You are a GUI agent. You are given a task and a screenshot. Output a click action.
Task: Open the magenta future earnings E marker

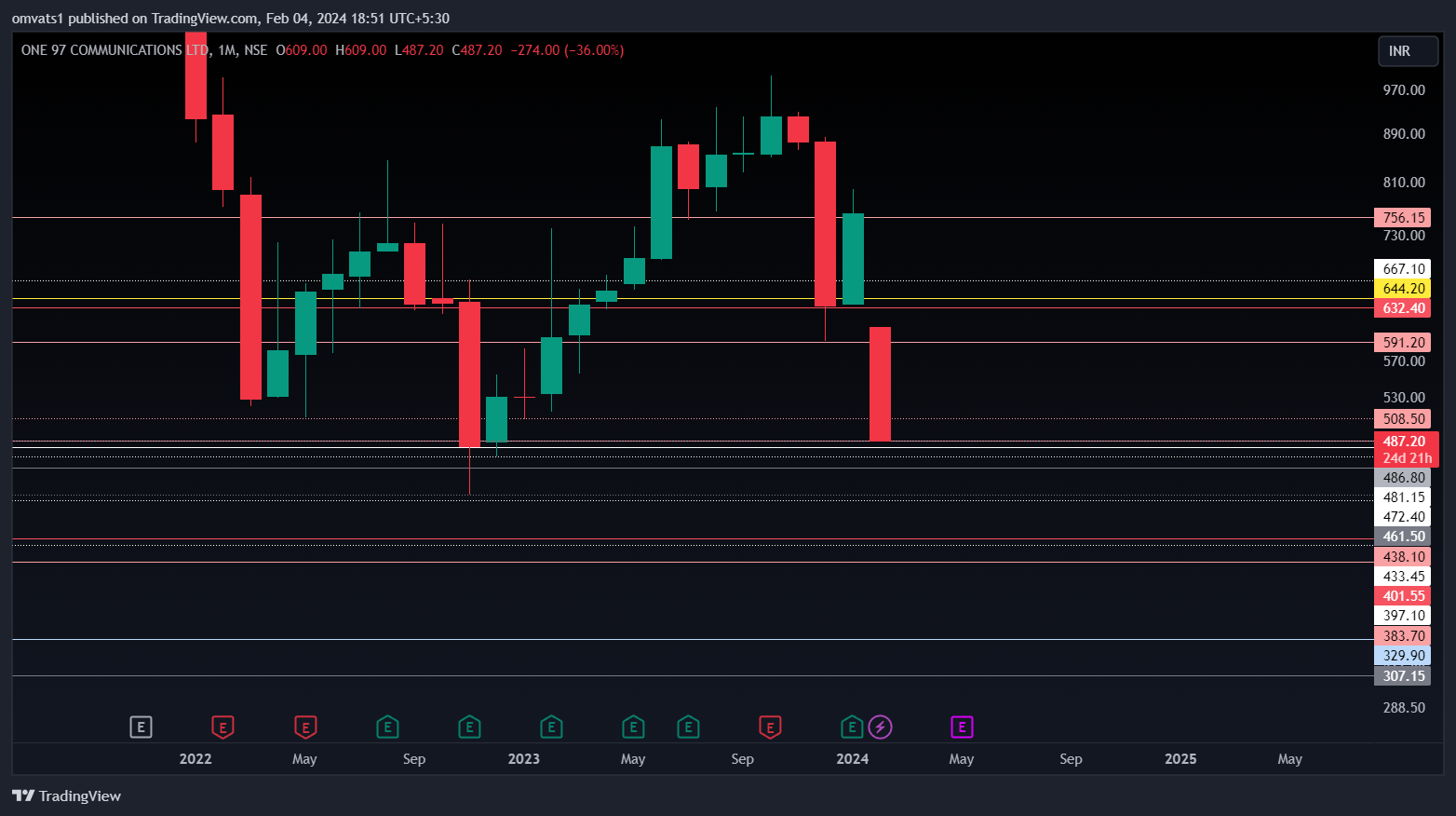[x=962, y=727]
